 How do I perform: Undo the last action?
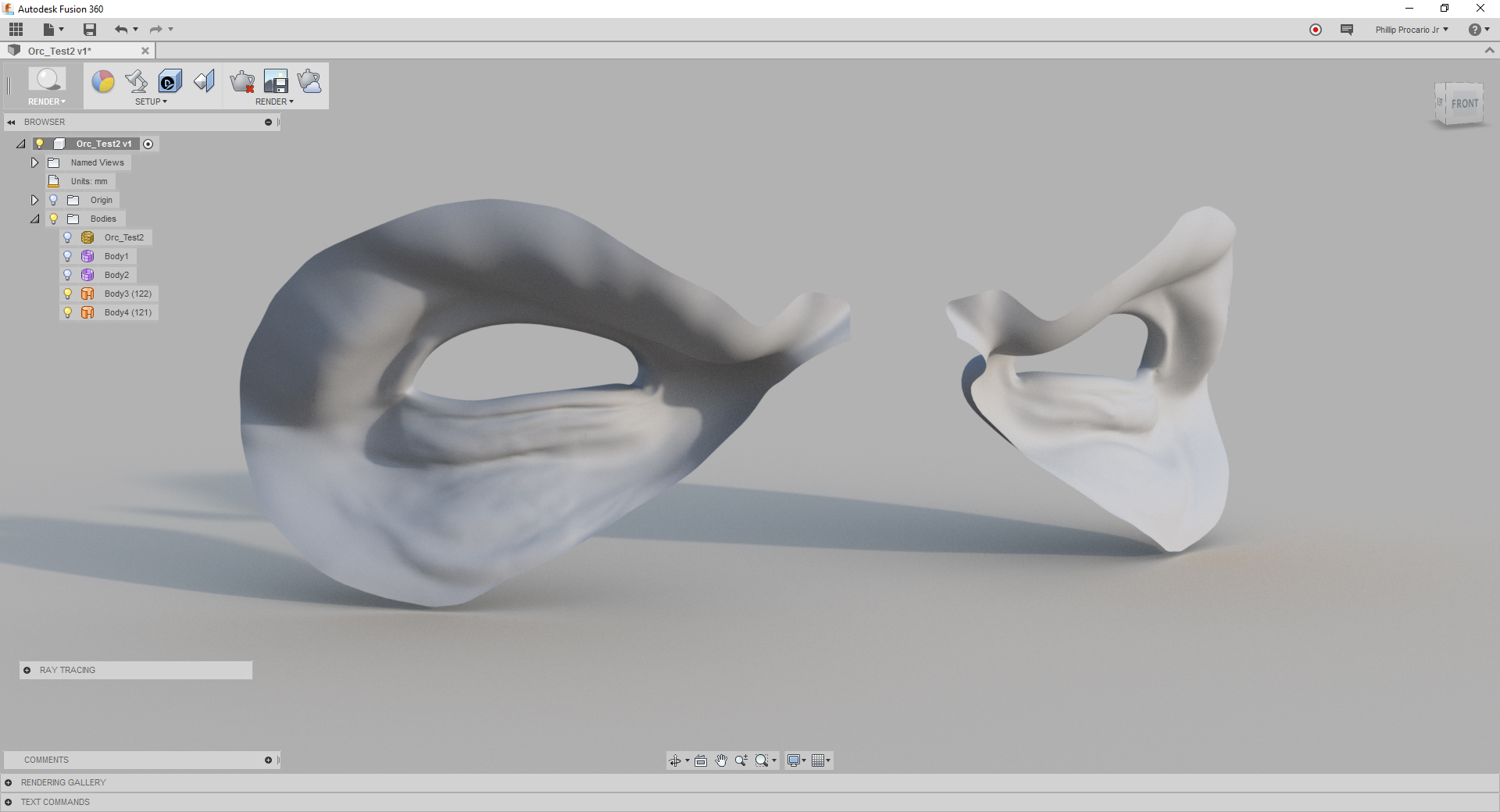pyautogui.click(x=121, y=30)
